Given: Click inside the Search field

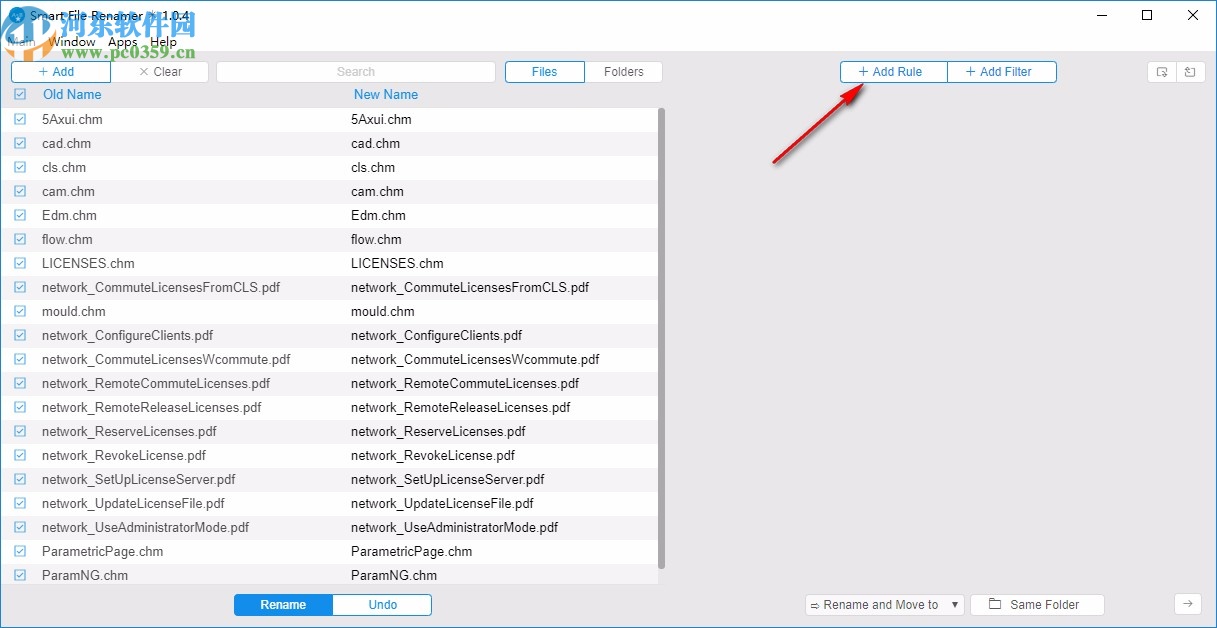Looking at the screenshot, I should pyautogui.click(x=355, y=71).
